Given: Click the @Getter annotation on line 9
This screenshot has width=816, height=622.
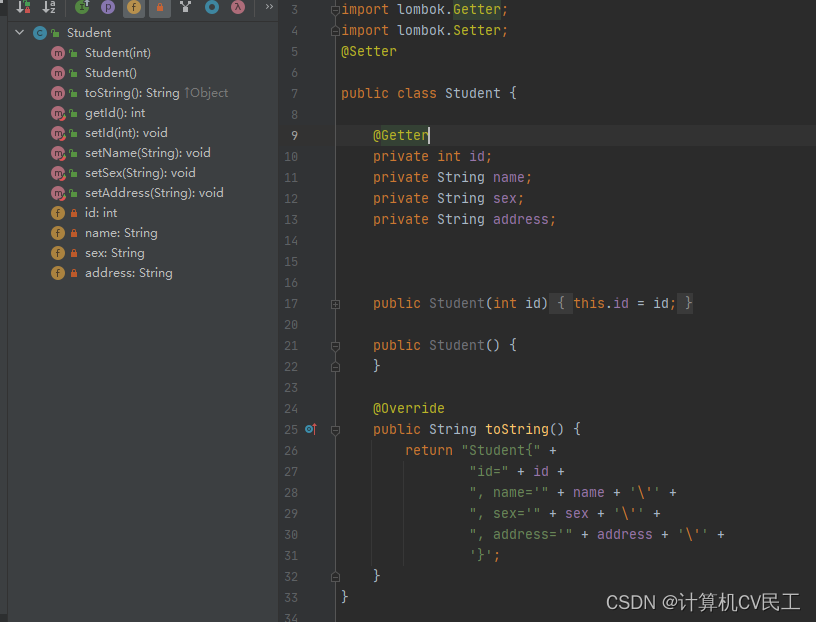Looking at the screenshot, I should (401, 135).
